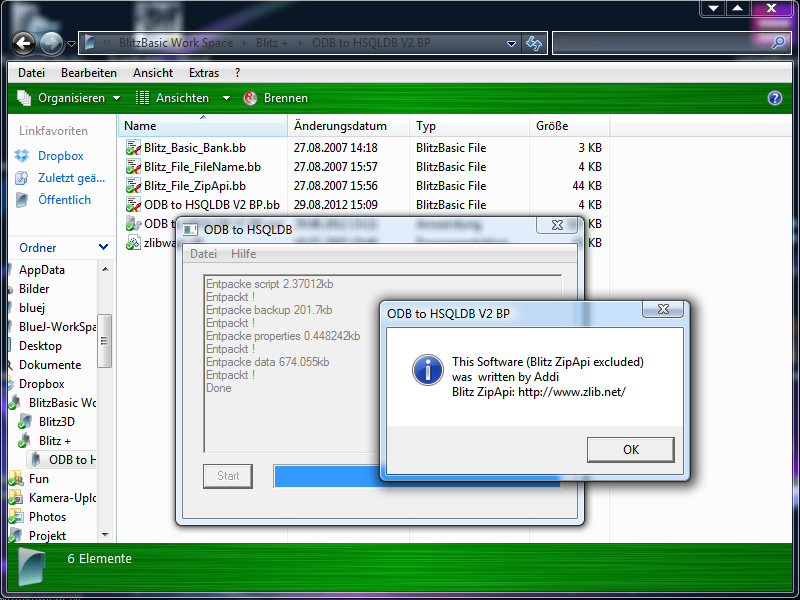The image size is (800, 600).
Task: Click Blitz + breadcrumb in address bar
Action: tap(271, 43)
